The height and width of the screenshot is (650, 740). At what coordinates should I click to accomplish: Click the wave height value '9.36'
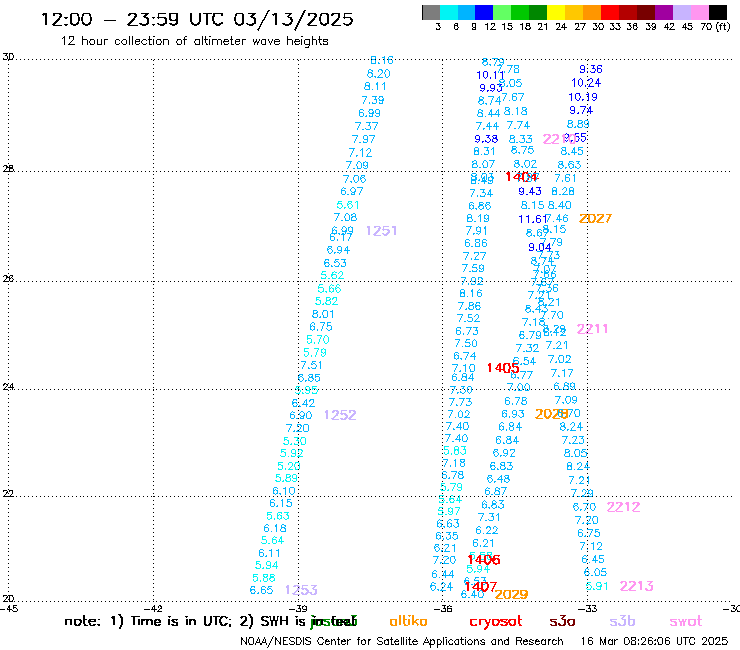click(591, 69)
